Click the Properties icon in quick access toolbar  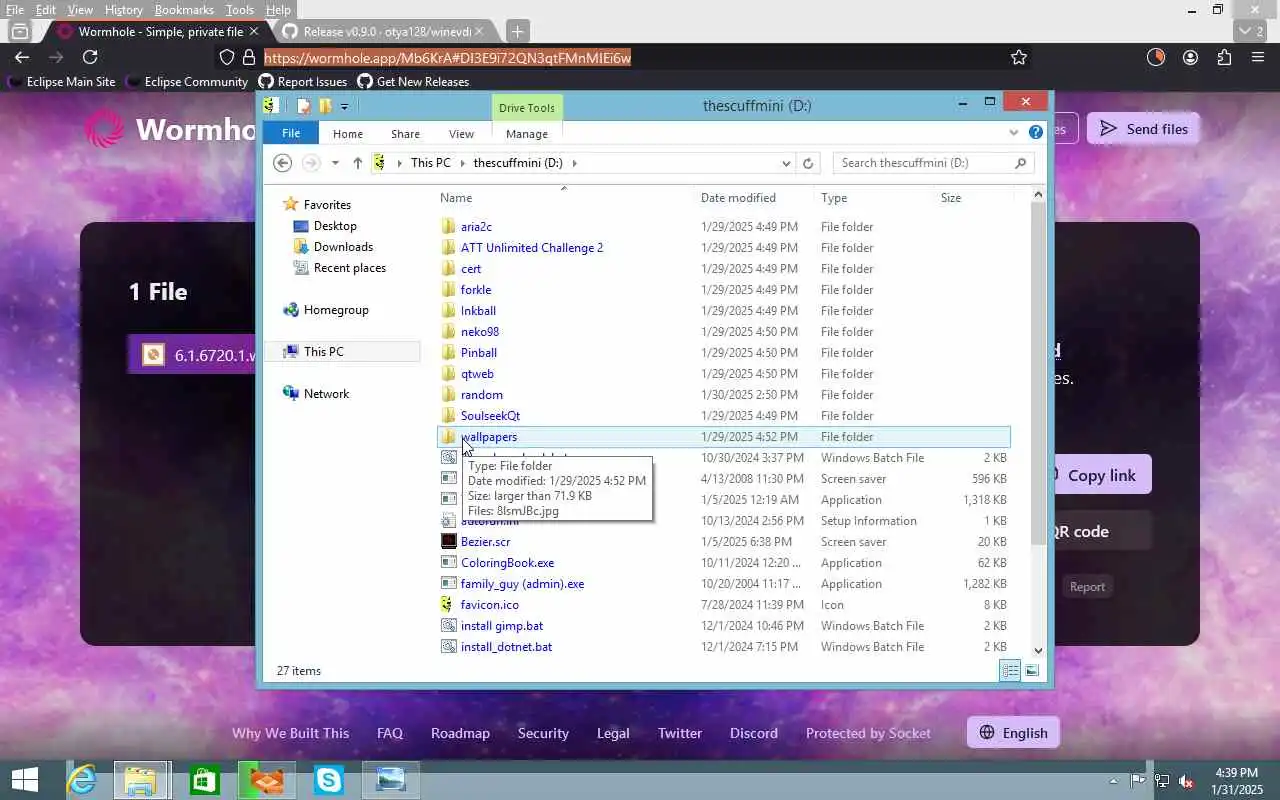pyautogui.click(x=304, y=106)
